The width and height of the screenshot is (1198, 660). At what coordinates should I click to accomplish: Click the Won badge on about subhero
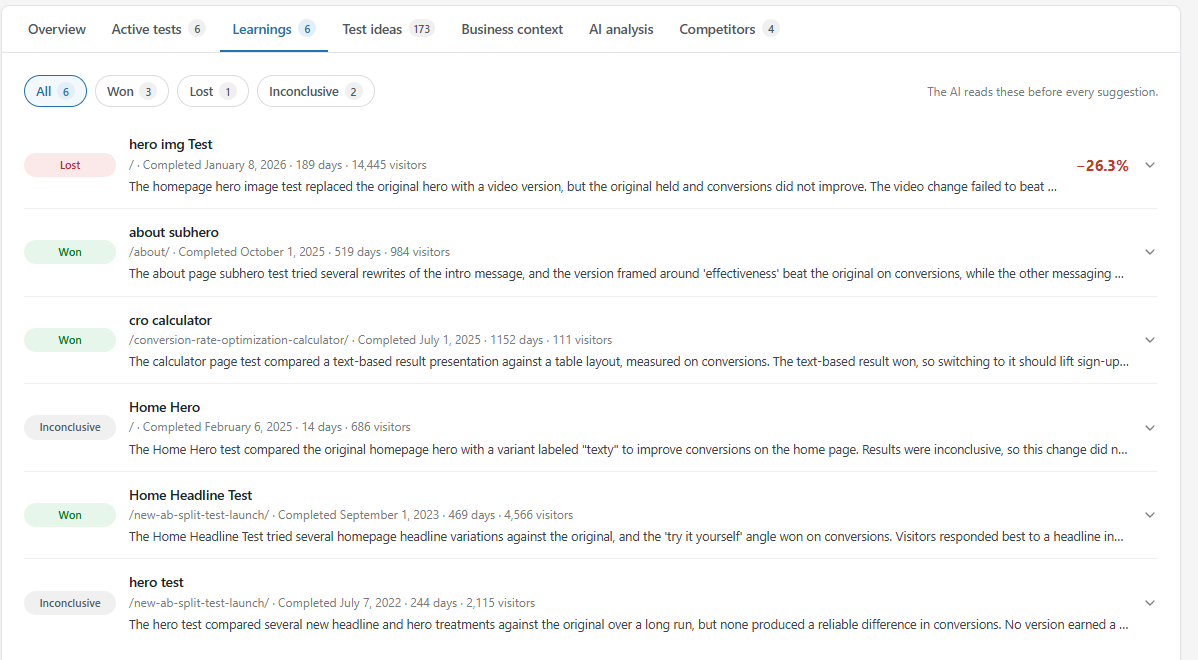point(70,252)
